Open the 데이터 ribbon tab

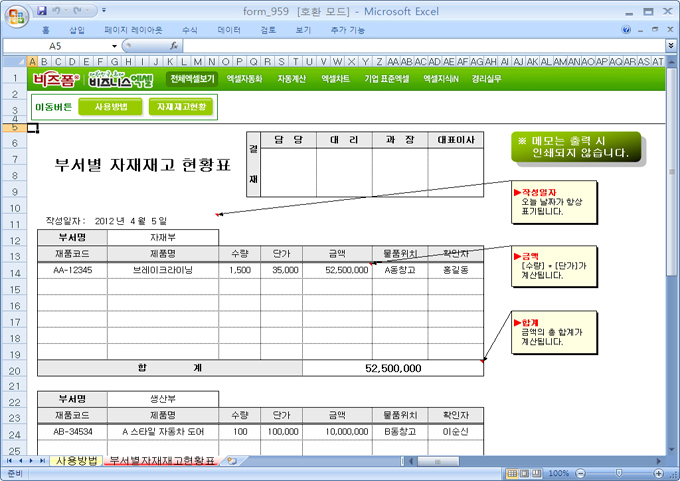(x=229, y=30)
